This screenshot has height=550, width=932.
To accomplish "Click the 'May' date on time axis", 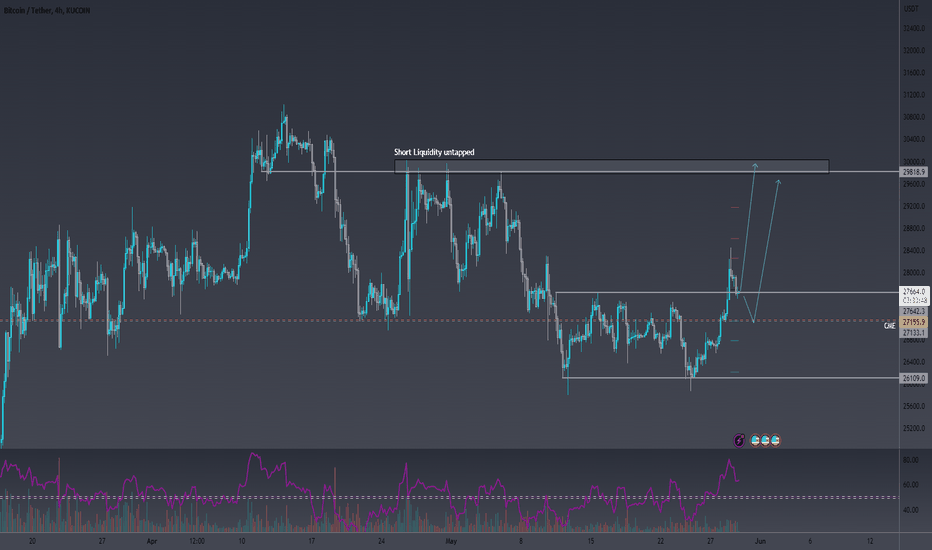I will pyautogui.click(x=451, y=541).
